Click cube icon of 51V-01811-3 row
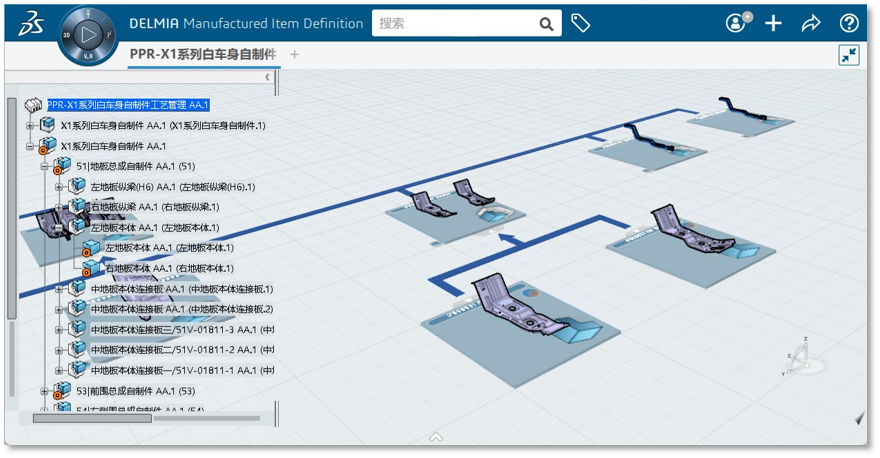This screenshot has width=880, height=458. point(77,328)
